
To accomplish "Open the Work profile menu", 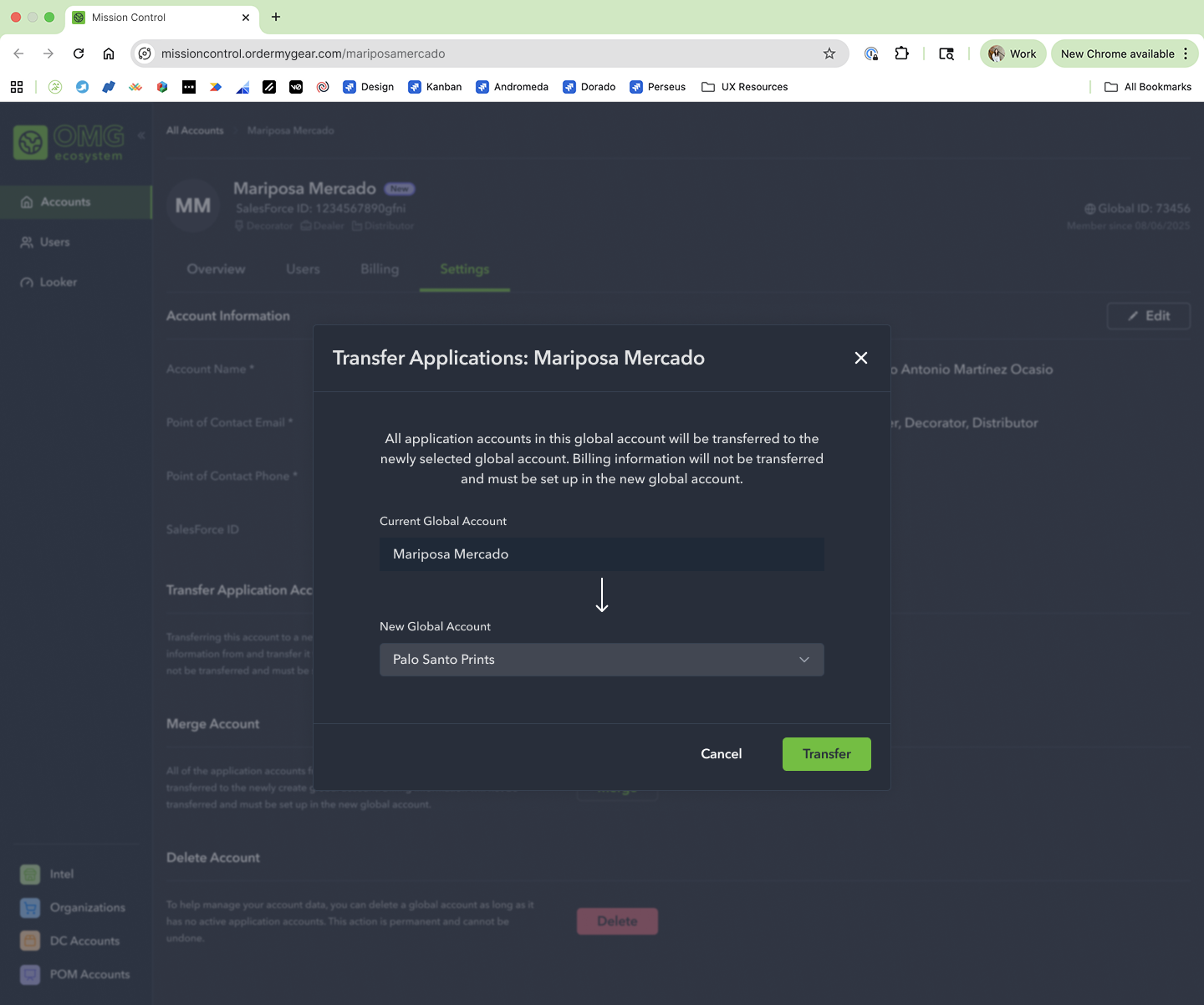I will (1013, 54).
